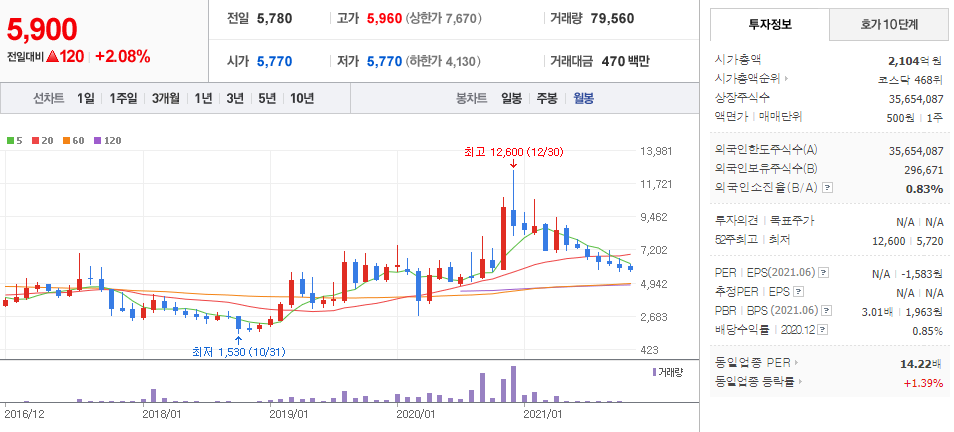This screenshot has width=954, height=432.
Task: Click blue arrow marking 최저 1,530 low
Action: pos(238,340)
